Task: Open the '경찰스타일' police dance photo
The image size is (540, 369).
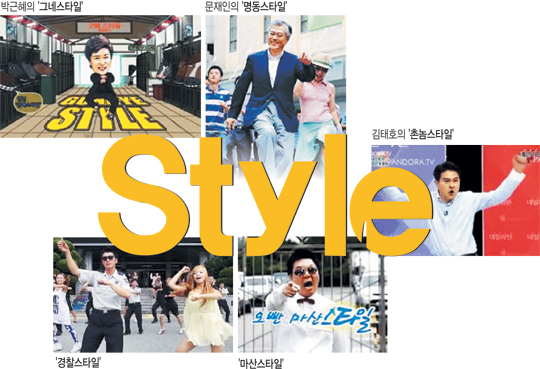Action: click(143, 295)
